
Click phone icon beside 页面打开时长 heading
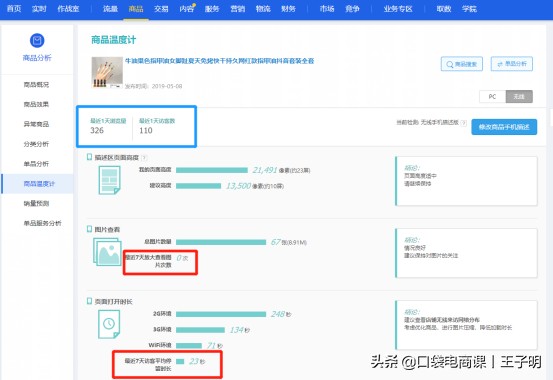(x=90, y=301)
